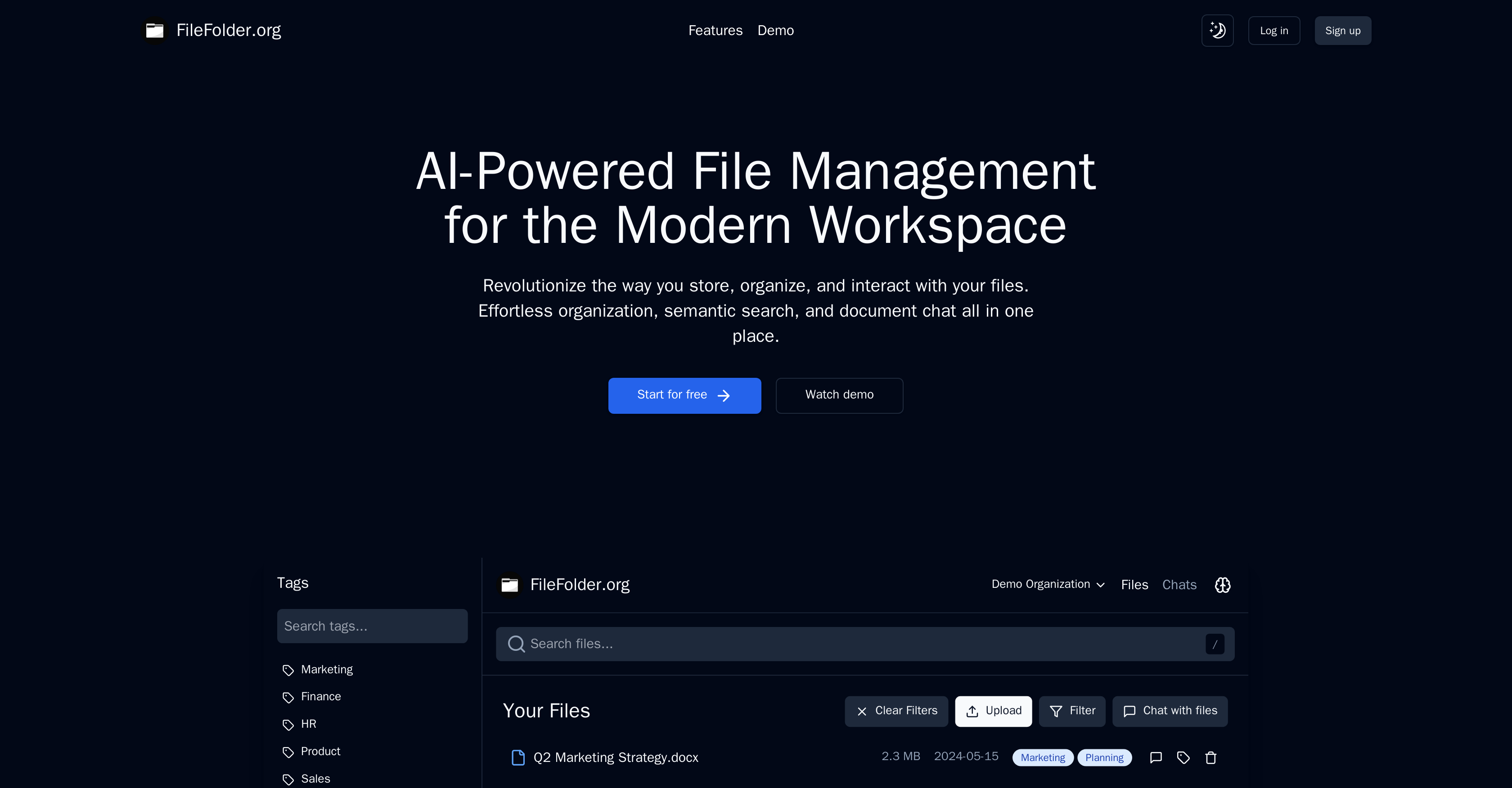Click the Start for free button
The height and width of the screenshot is (788, 1512).
click(x=684, y=395)
